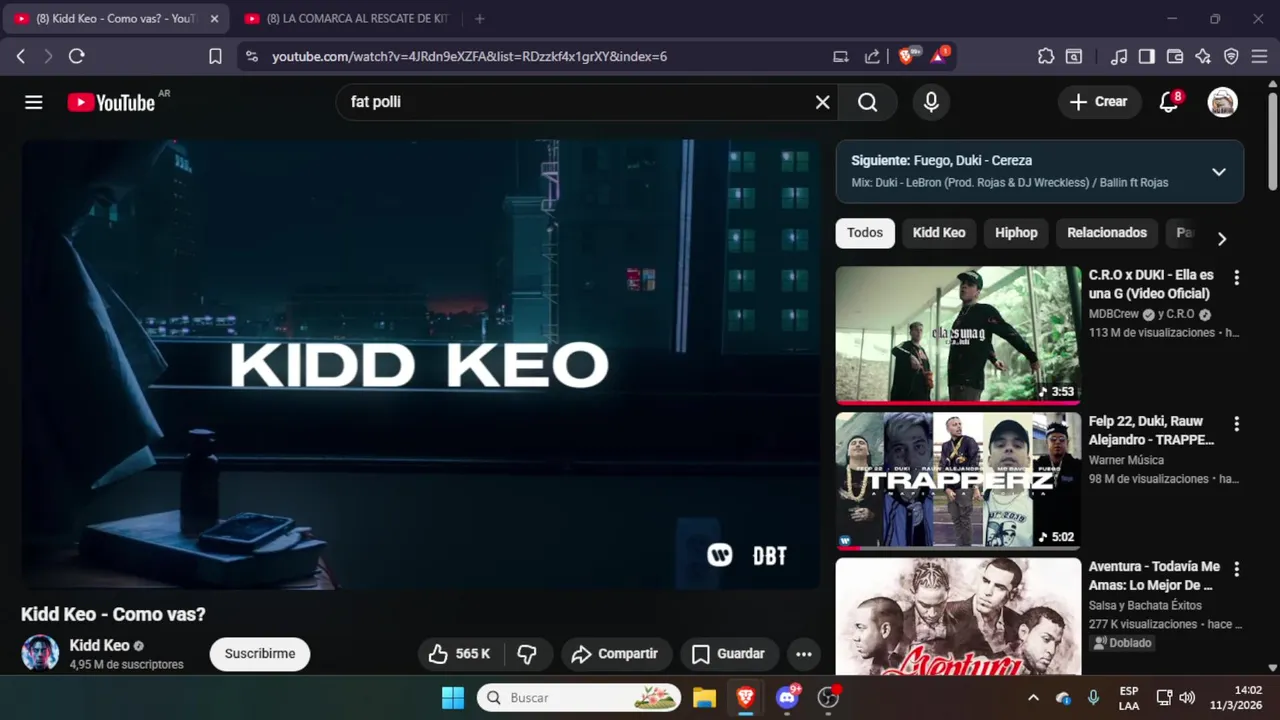
Task: Close the Kidd Keo browser tab
Action: (214, 19)
